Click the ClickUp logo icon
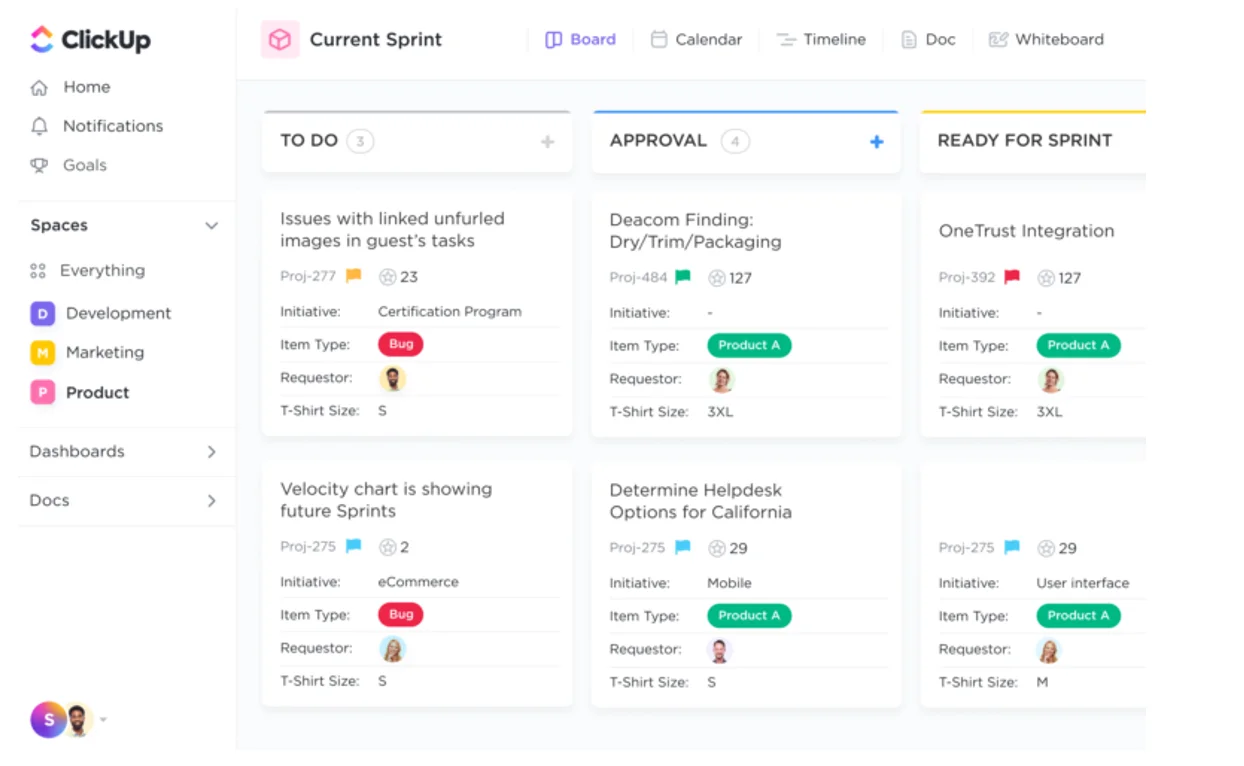 pyautogui.click(x=42, y=40)
